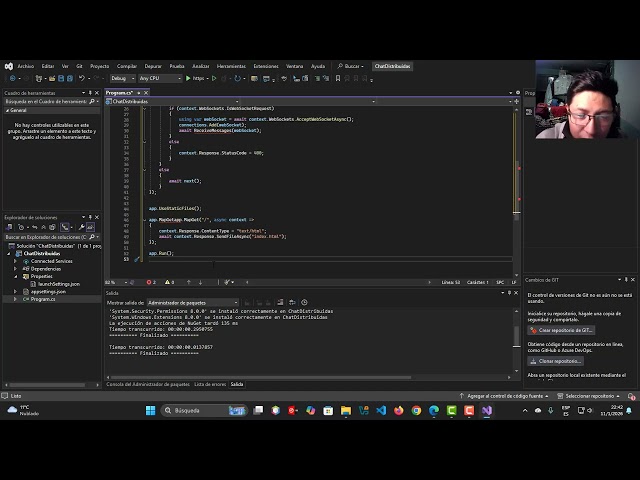Switch to the Lista de errores tab
The image size is (640, 480).
tap(210, 384)
